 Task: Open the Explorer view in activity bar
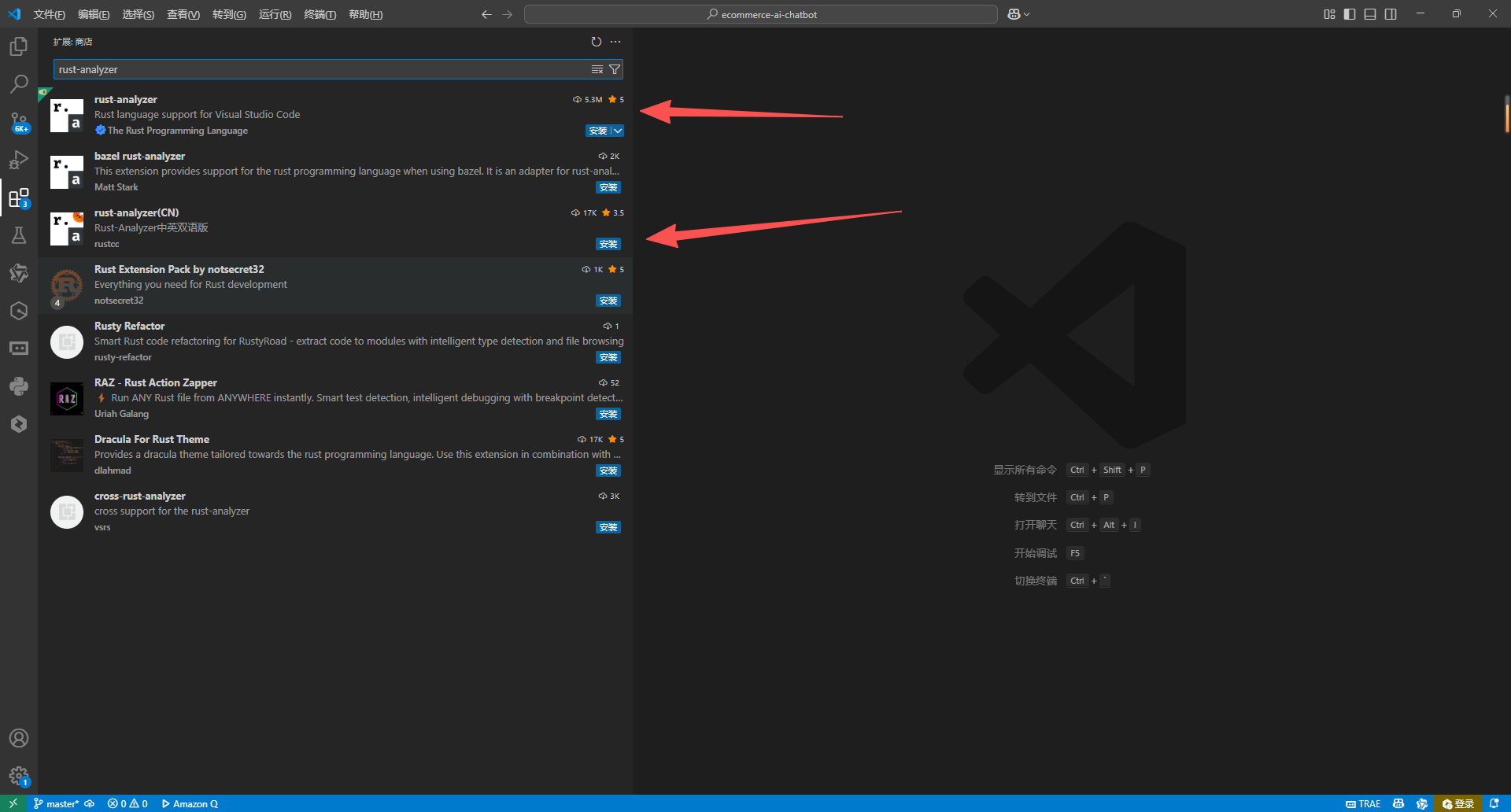tap(19, 46)
